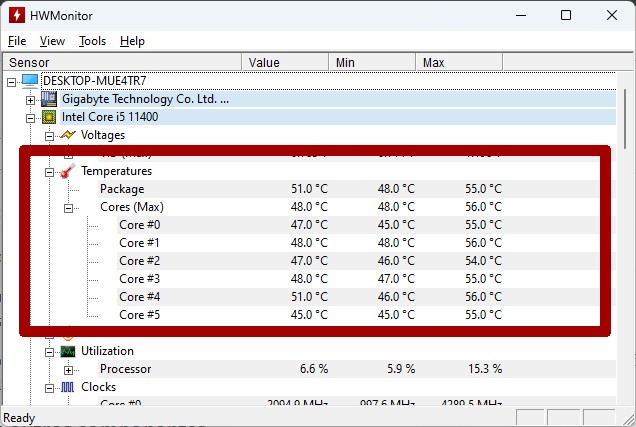Collapse the Temperatures section

coord(49,172)
